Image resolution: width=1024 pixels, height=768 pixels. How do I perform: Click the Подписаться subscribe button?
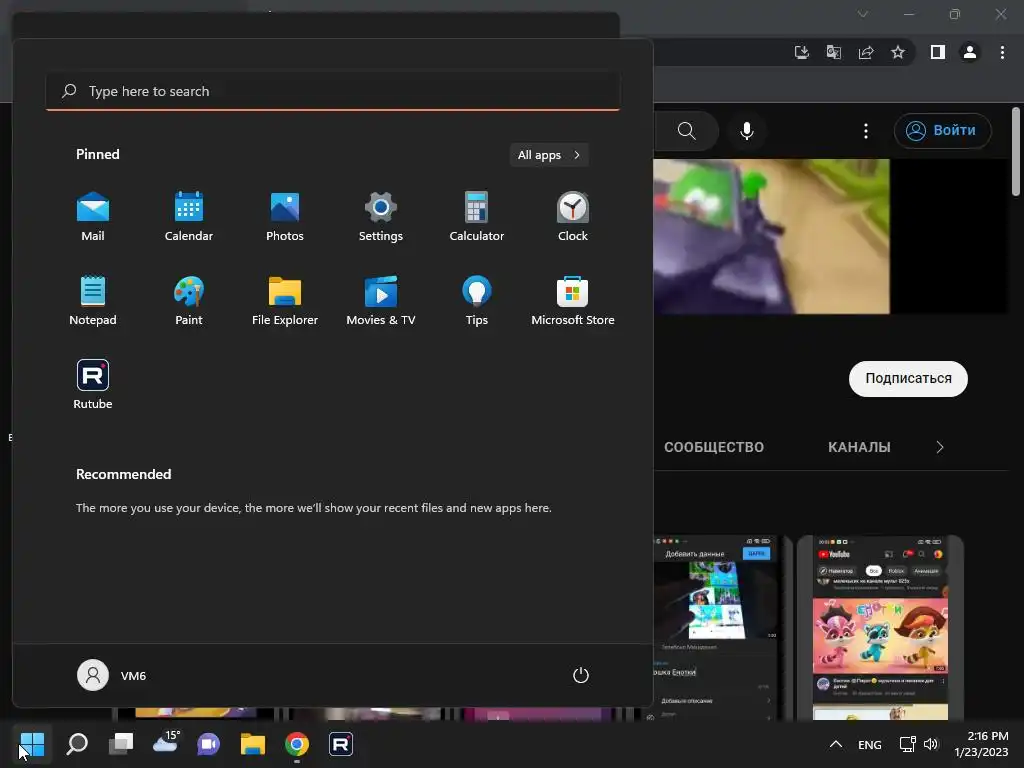pyautogui.click(x=908, y=379)
